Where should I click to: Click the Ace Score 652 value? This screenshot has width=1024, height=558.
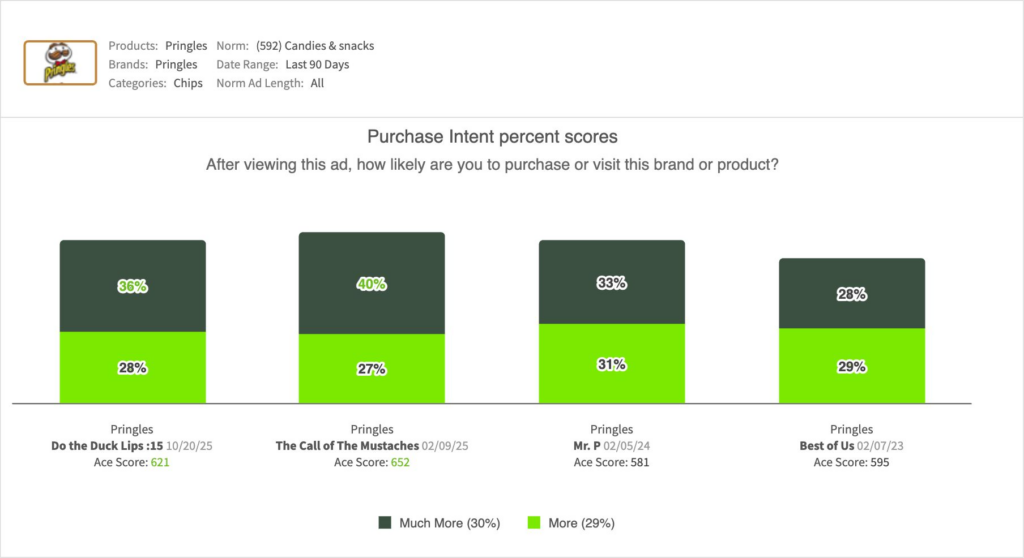398,463
